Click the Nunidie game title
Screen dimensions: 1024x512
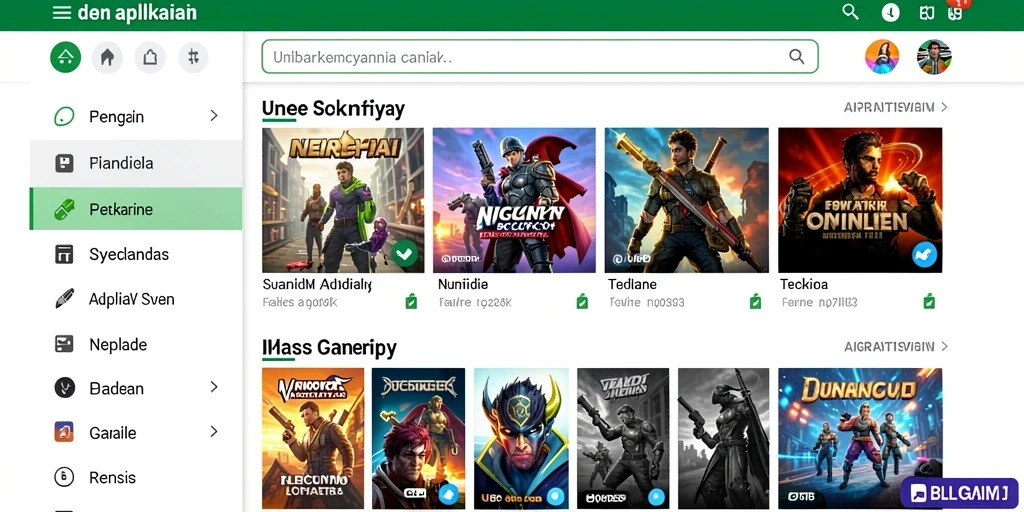pos(463,285)
